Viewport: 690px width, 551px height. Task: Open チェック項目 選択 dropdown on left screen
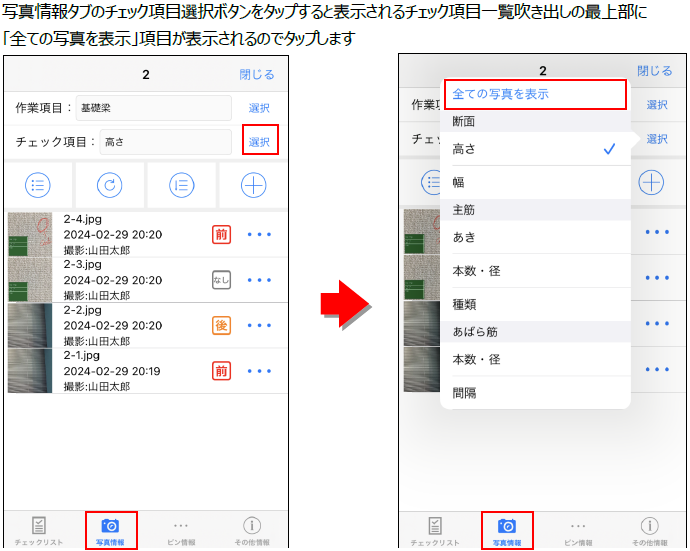[x=259, y=142]
